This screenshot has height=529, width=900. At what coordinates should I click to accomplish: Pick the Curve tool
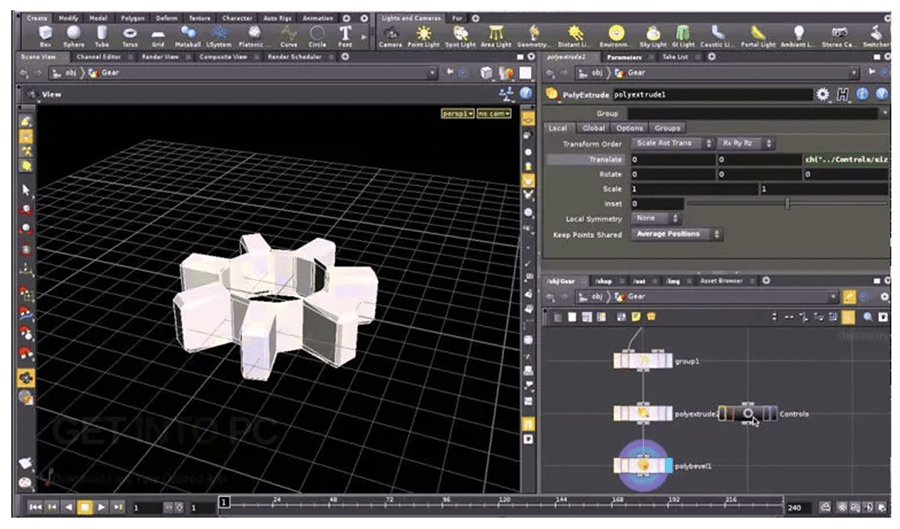click(x=288, y=36)
